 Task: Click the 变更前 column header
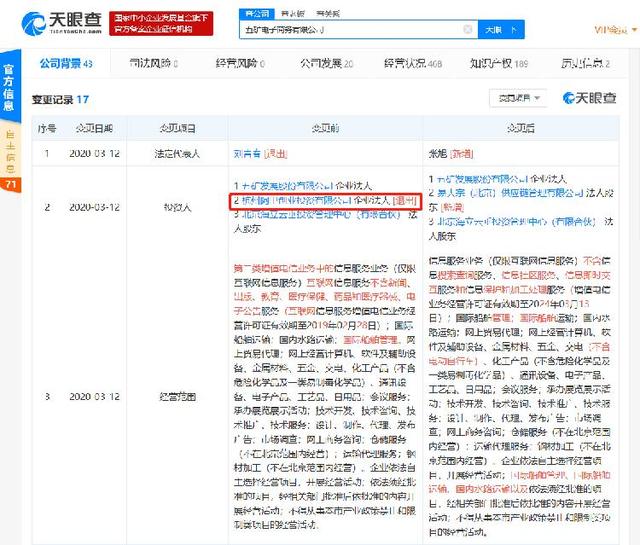click(x=325, y=129)
